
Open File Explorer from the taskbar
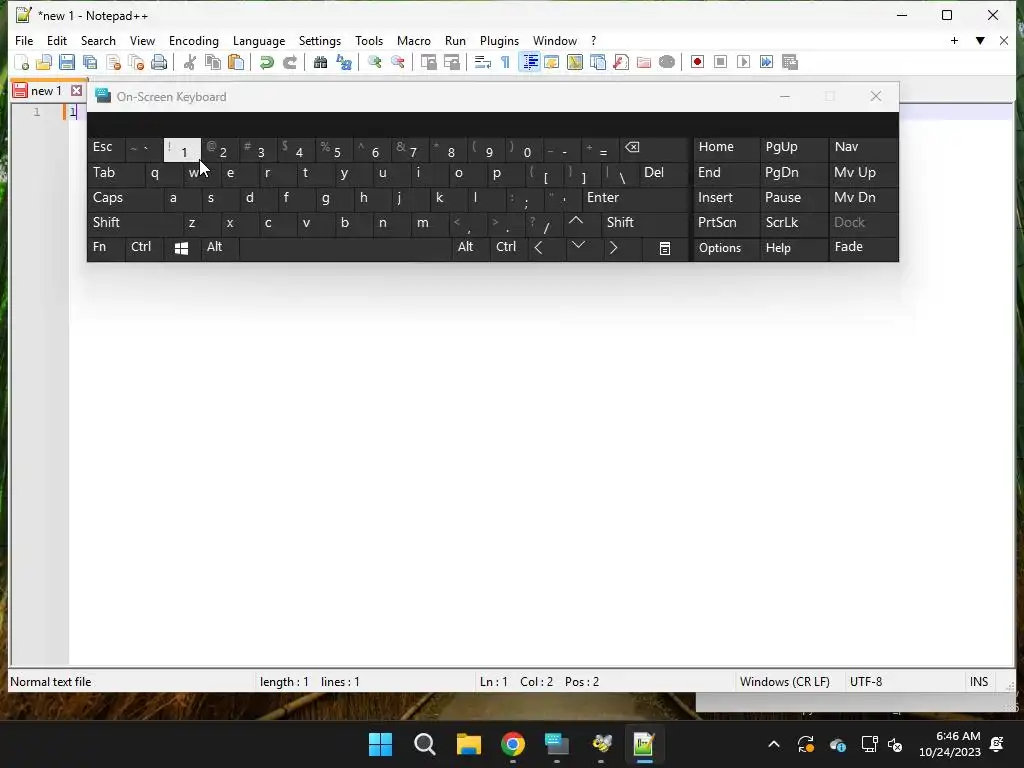coord(468,744)
